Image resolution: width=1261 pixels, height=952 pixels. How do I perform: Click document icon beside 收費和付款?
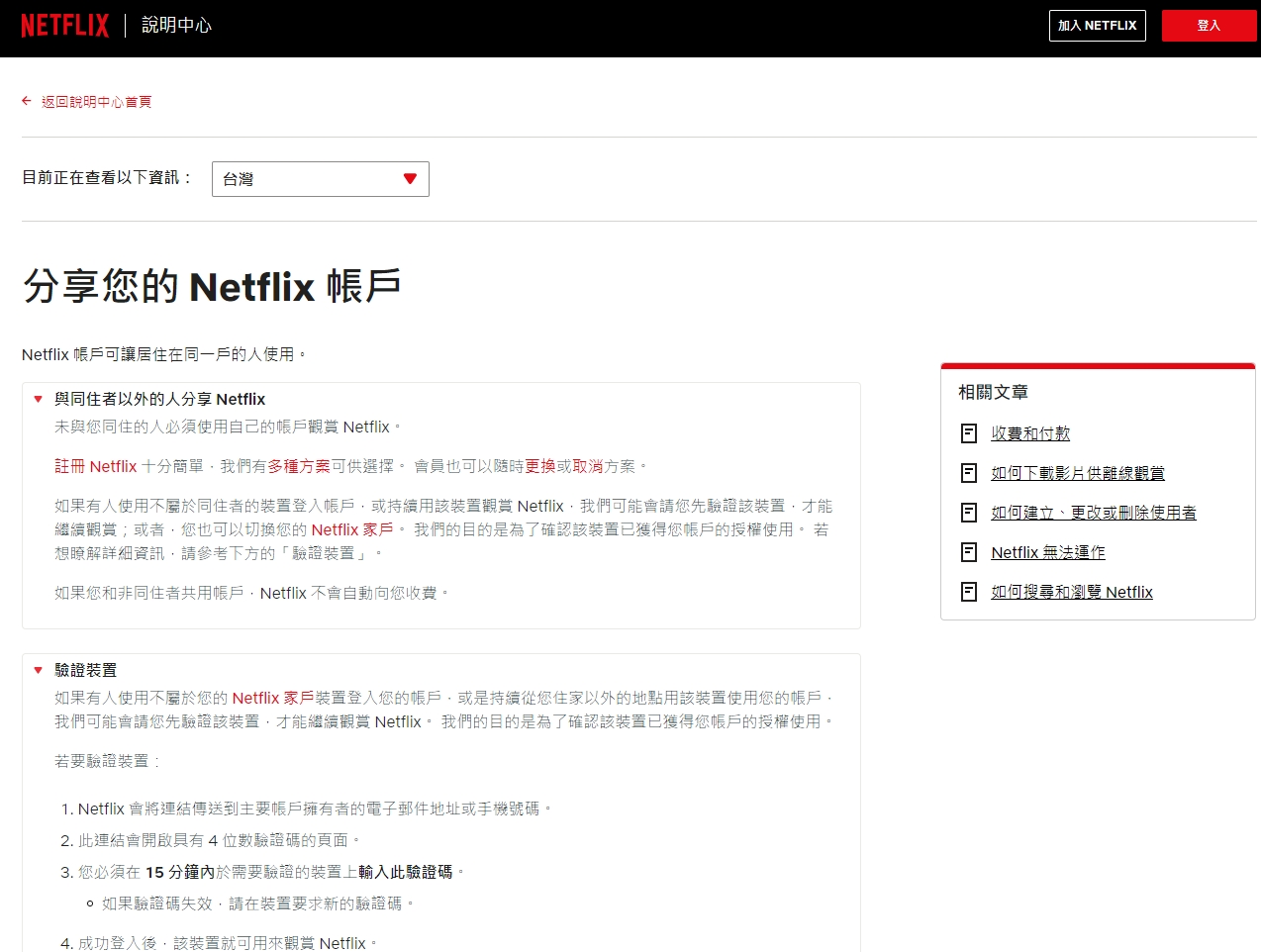(x=969, y=433)
